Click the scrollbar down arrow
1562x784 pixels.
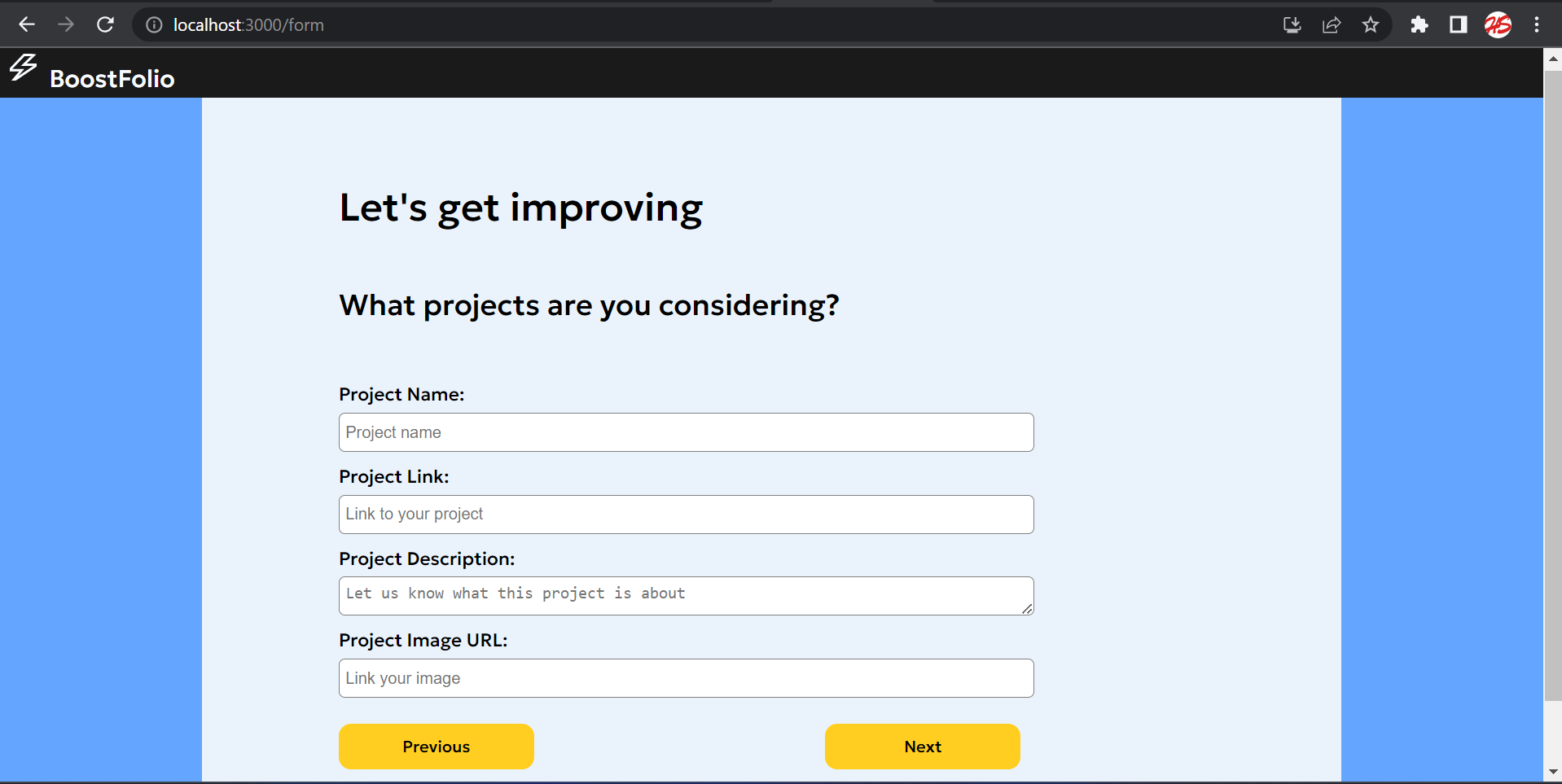coord(1553,771)
